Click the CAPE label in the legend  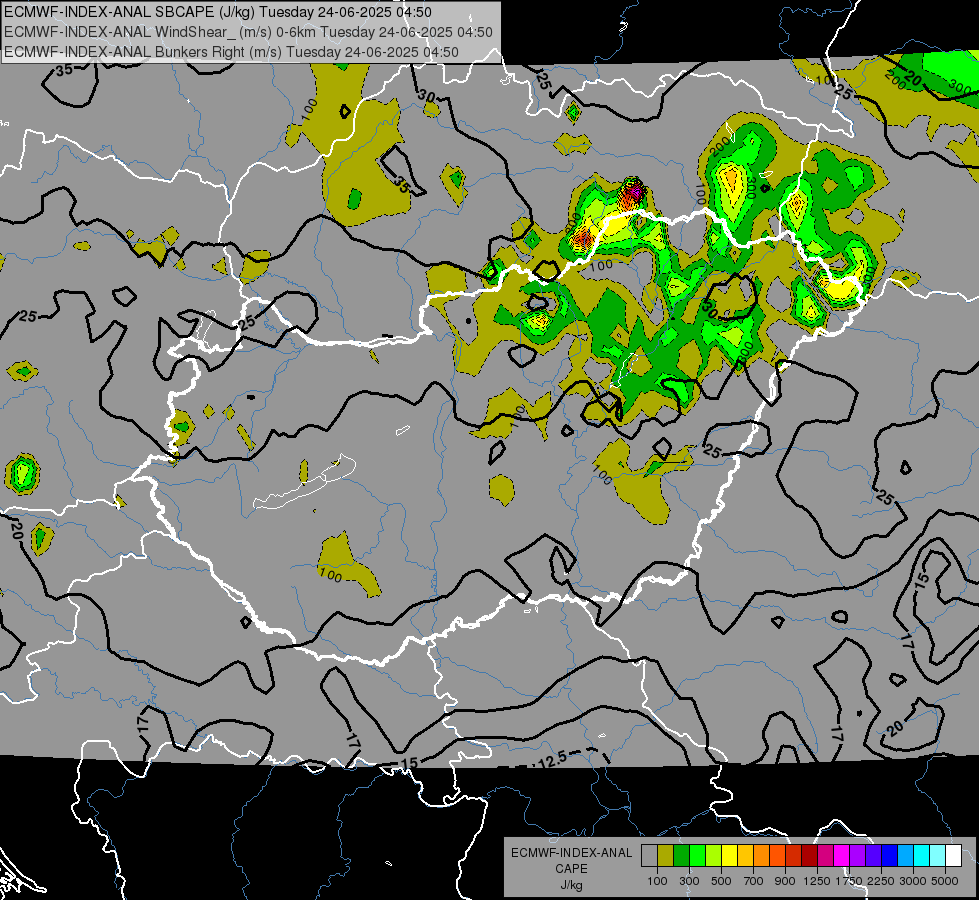point(571,869)
